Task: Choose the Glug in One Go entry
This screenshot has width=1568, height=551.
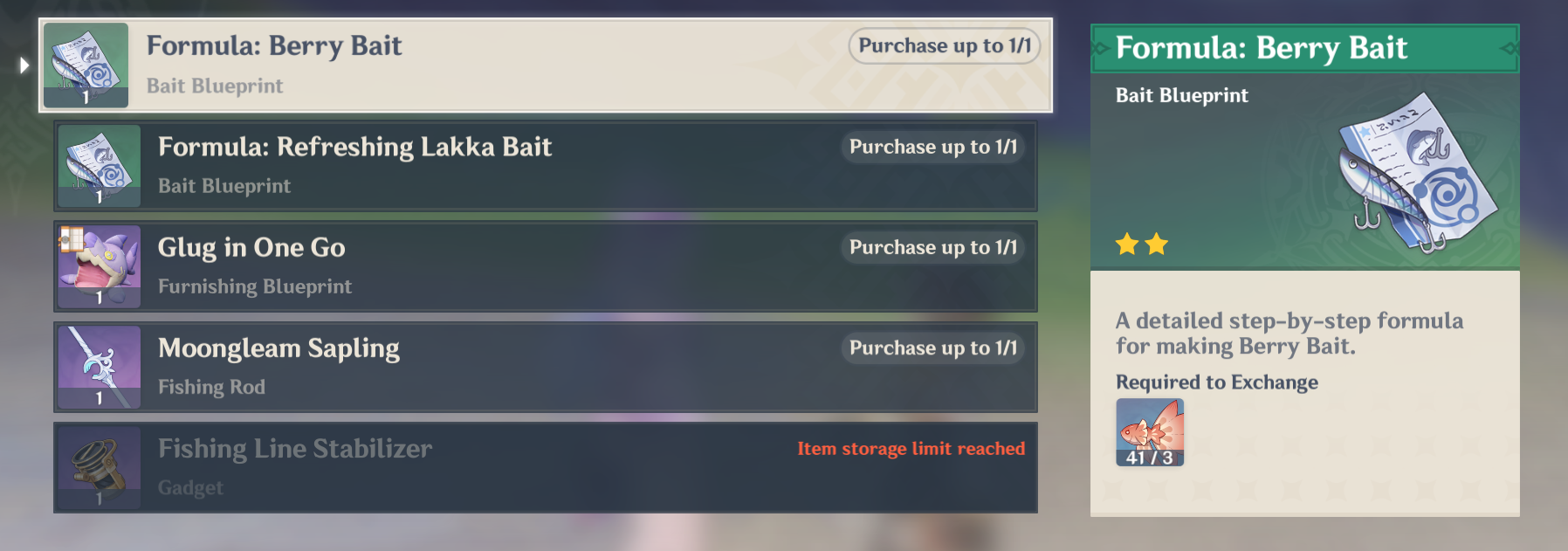Action: point(546,266)
